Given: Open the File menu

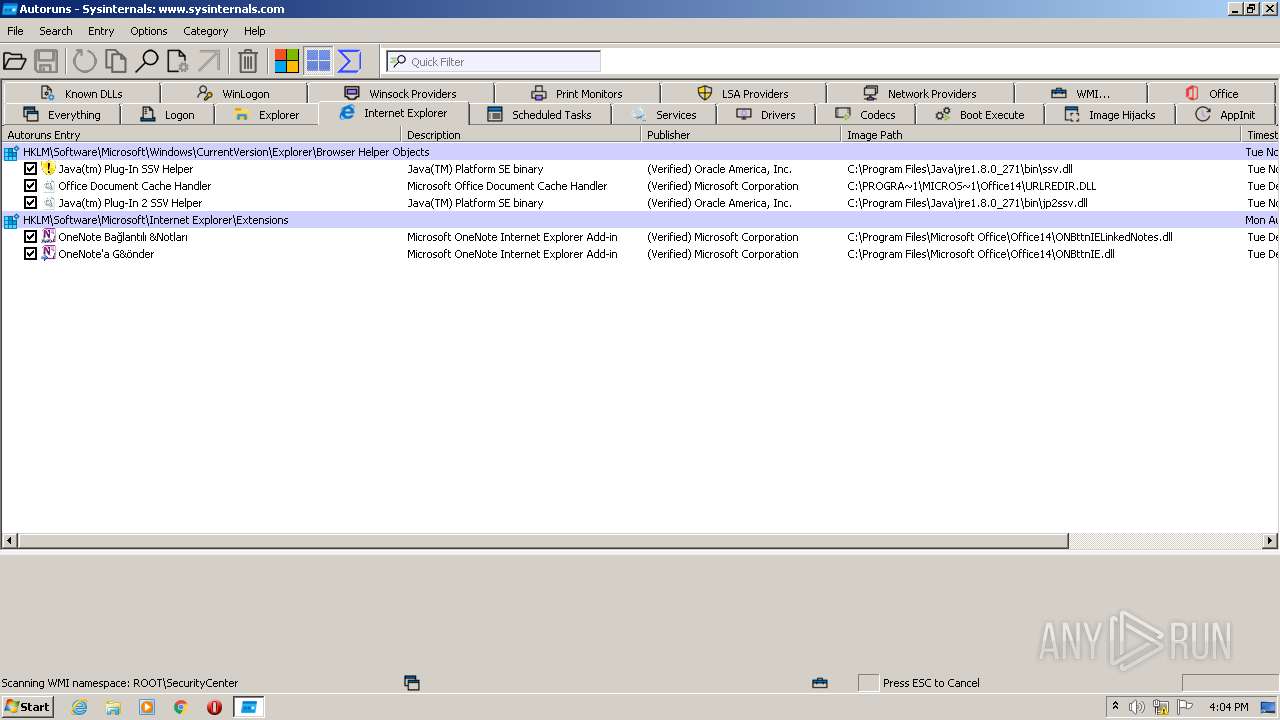Looking at the screenshot, I should coord(15,31).
